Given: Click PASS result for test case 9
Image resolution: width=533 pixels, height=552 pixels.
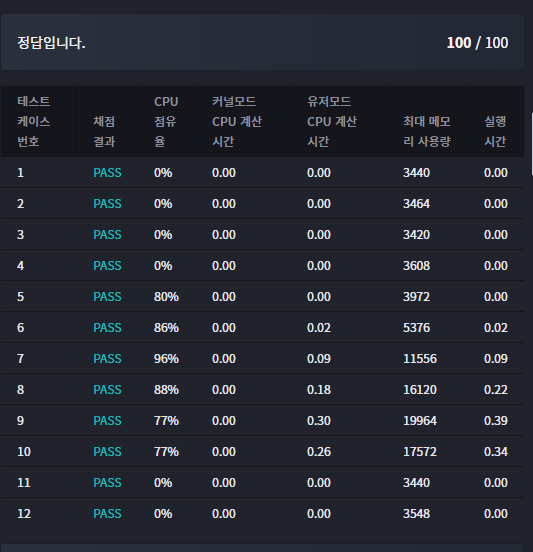Looking at the screenshot, I should point(107,421).
